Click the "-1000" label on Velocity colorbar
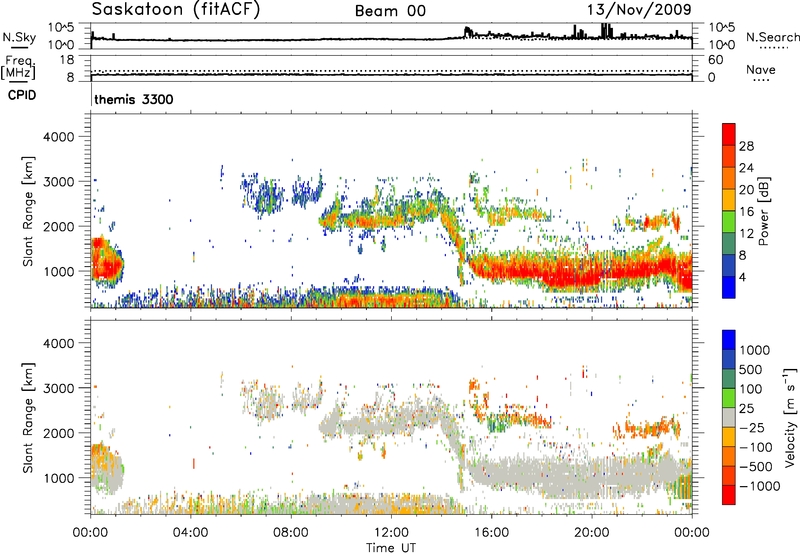This screenshot has height=554, width=800. pos(760,486)
